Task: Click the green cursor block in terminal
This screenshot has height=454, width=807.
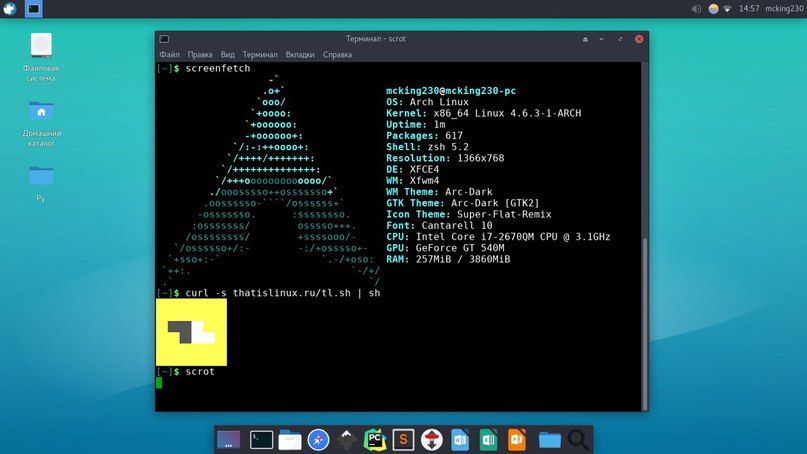Action: point(159,382)
